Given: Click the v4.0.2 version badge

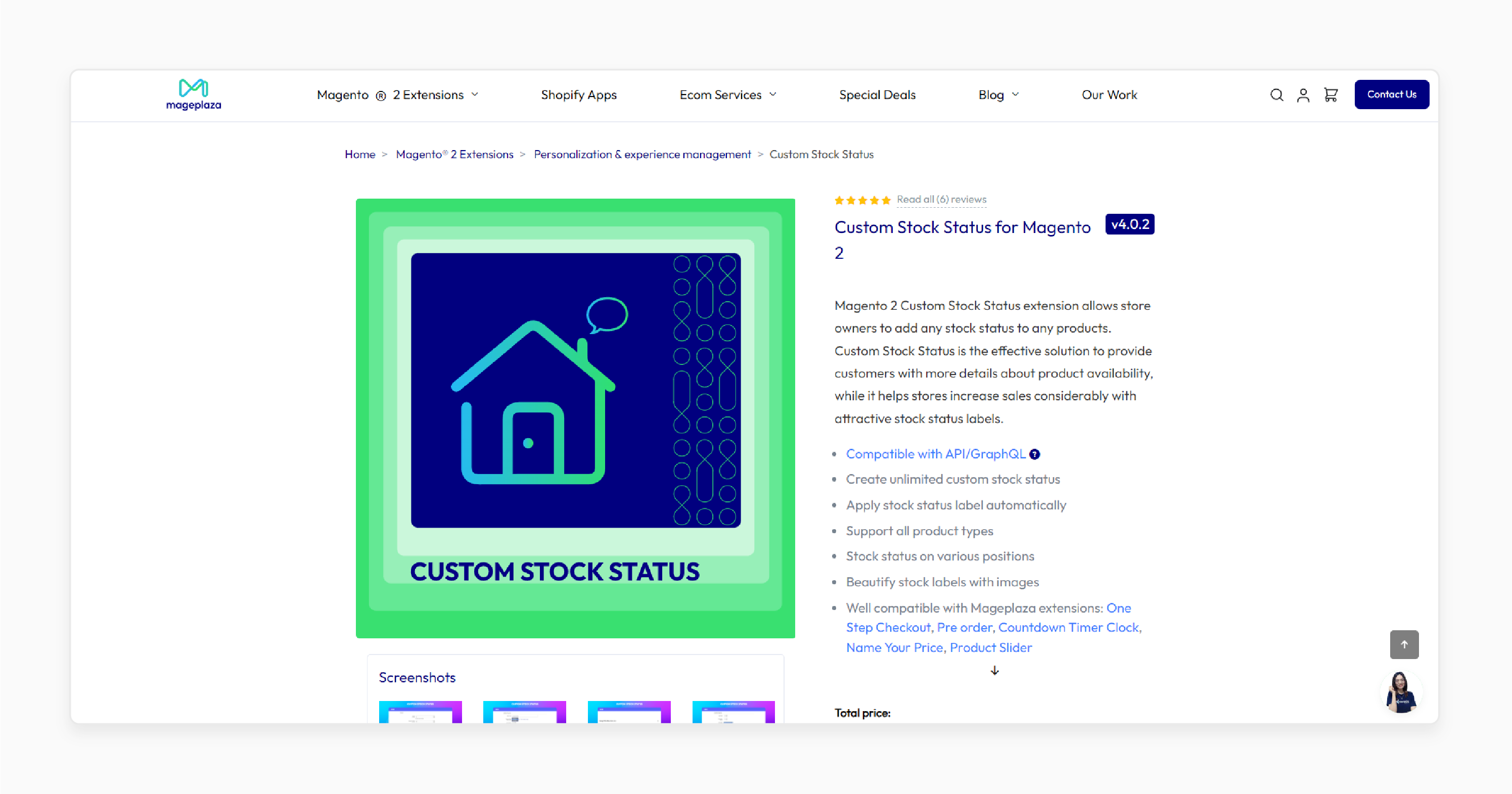Looking at the screenshot, I should [1129, 224].
